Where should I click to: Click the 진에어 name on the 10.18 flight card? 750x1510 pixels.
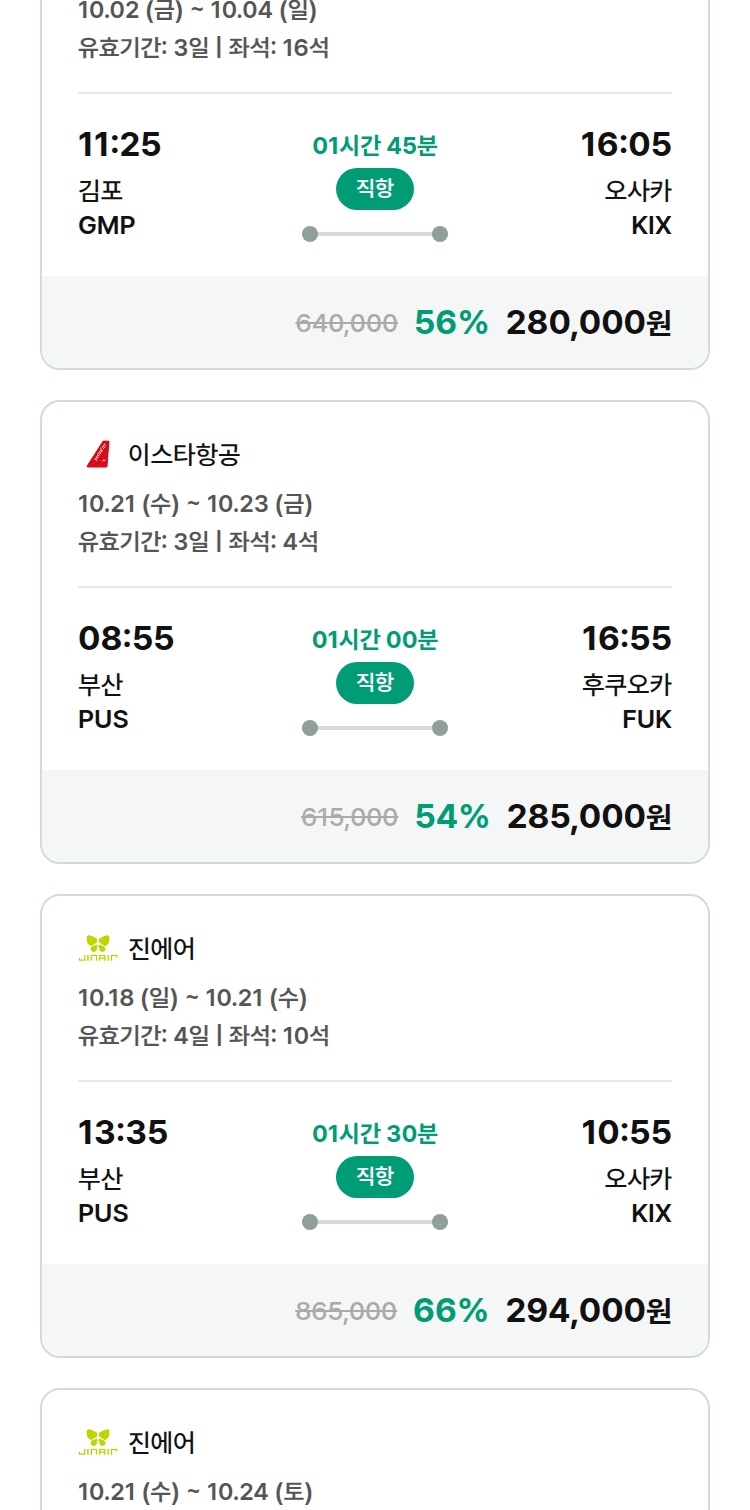[x=162, y=949]
